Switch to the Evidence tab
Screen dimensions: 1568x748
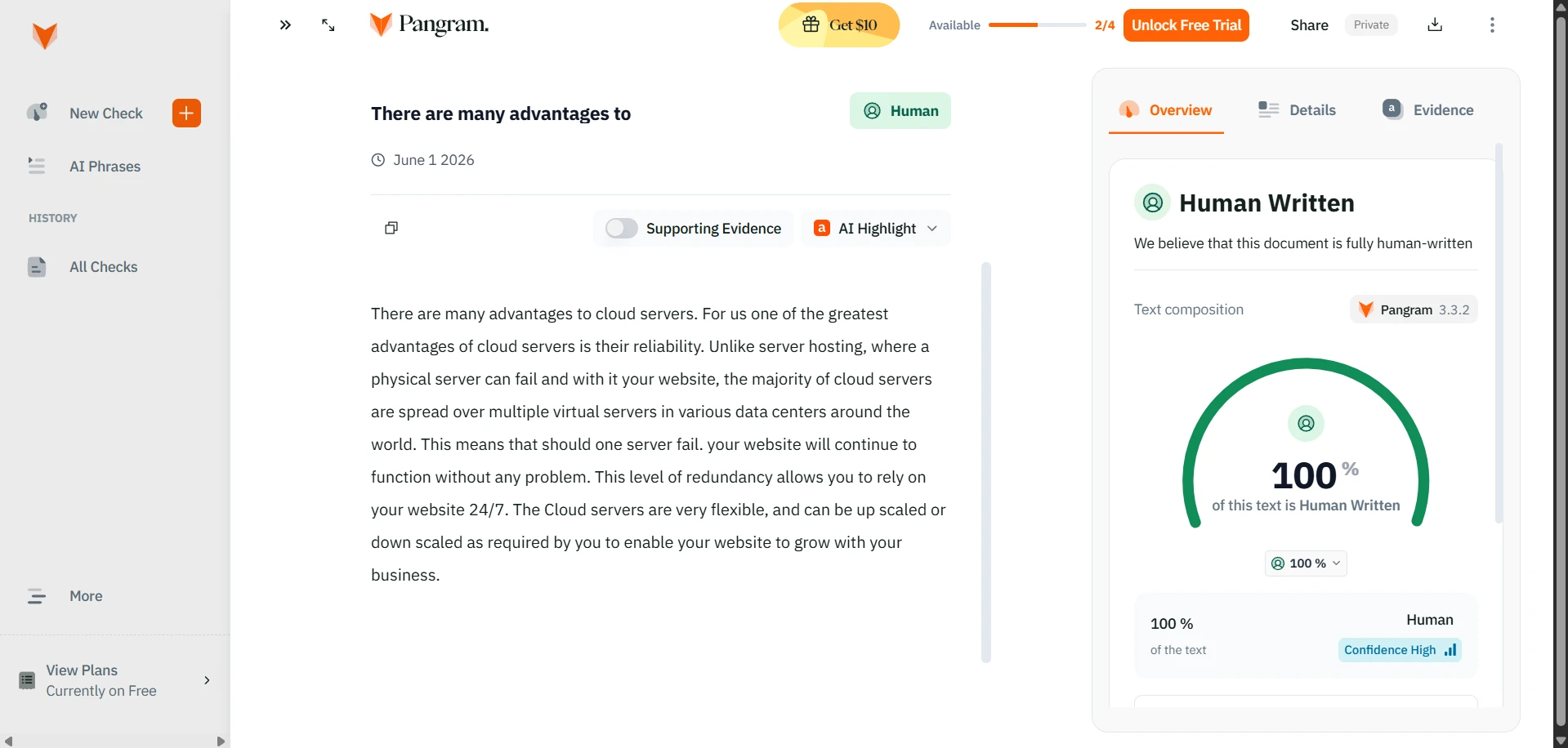pyautogui.click(x=1427, y=110)
